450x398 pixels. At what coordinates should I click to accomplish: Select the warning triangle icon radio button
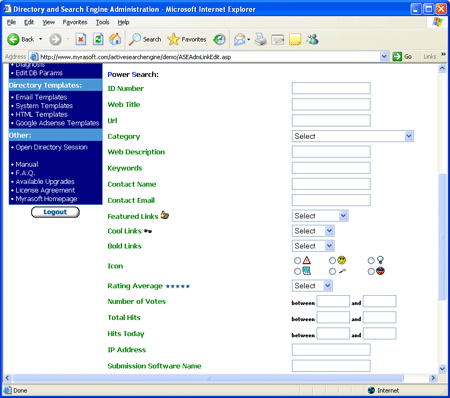click(x=297, y=260)
